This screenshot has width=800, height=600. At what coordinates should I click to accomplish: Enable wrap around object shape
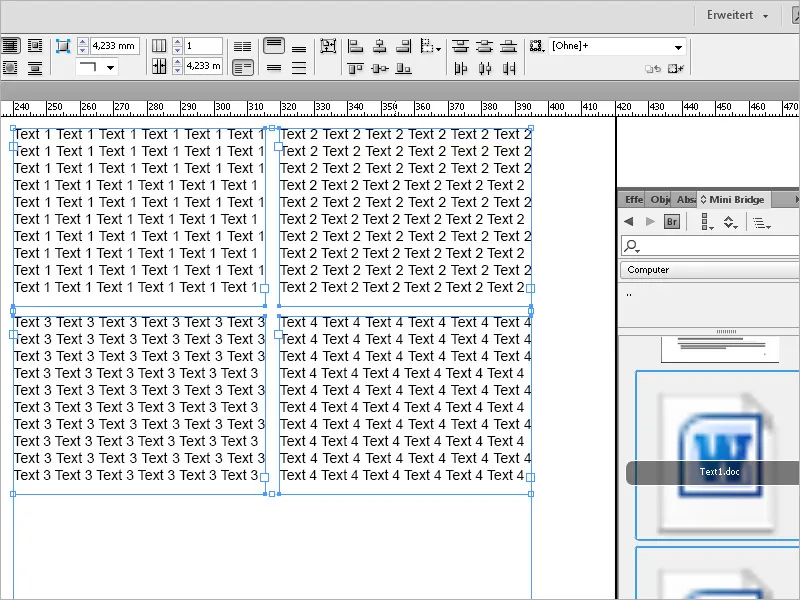pyautogui.click(x=10, y=68)
